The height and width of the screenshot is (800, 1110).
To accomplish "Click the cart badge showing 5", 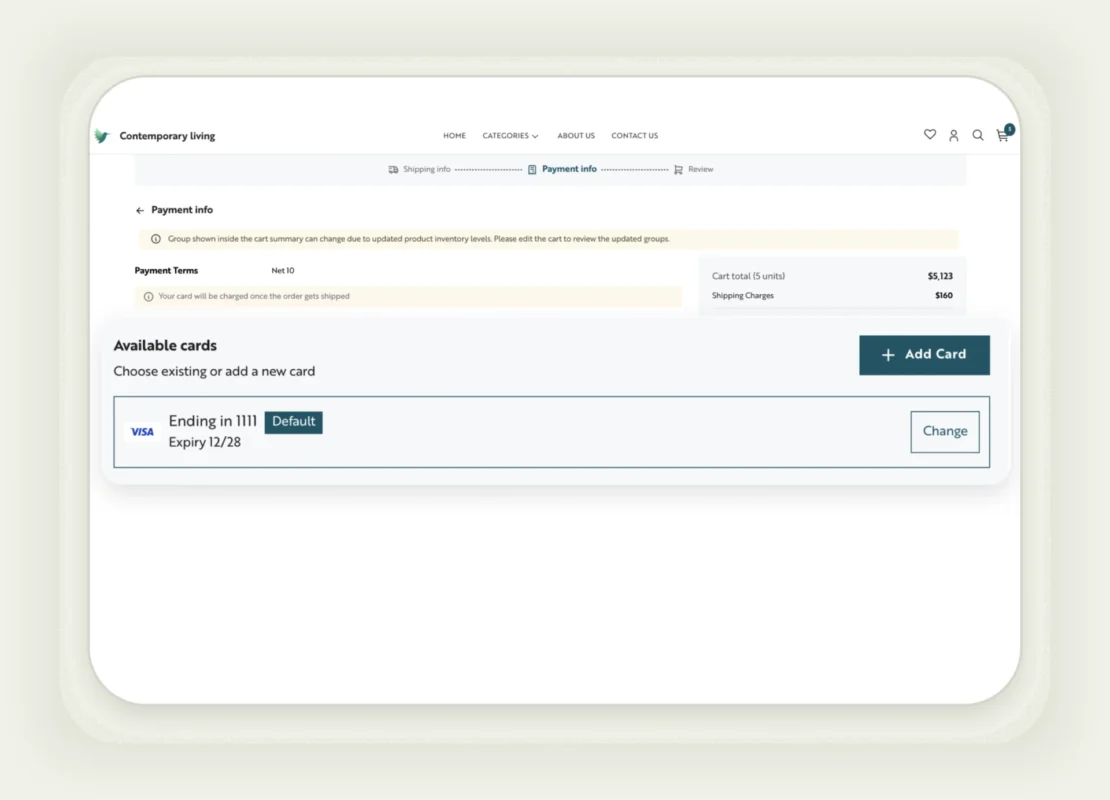I will click(1009, 128).
